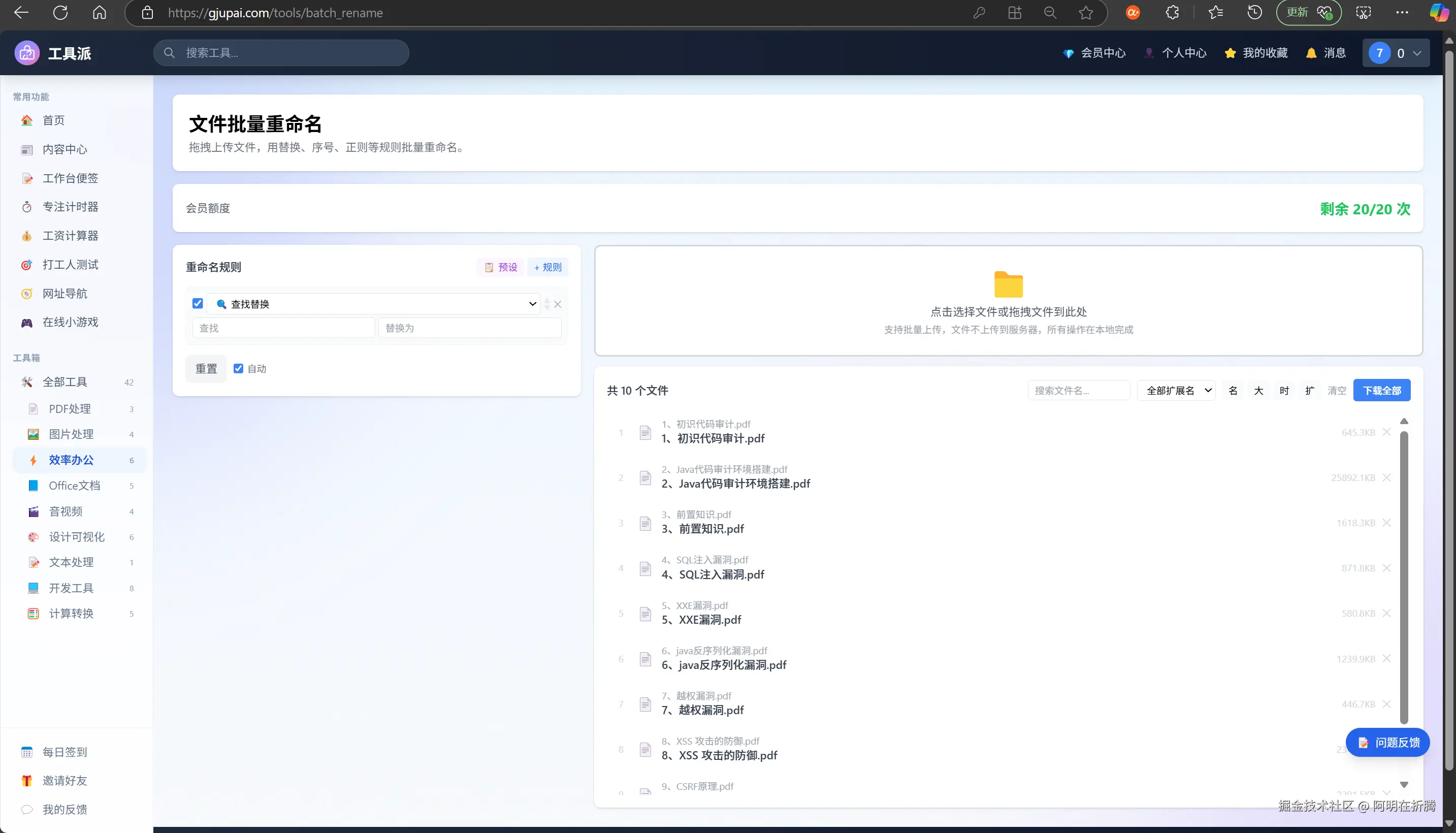Click the file icon of 2、Java代码审计环境搭建.pdf
The width and height of the screenshot is (1456, 833).
pyautogui.click(x=645, y=478)
